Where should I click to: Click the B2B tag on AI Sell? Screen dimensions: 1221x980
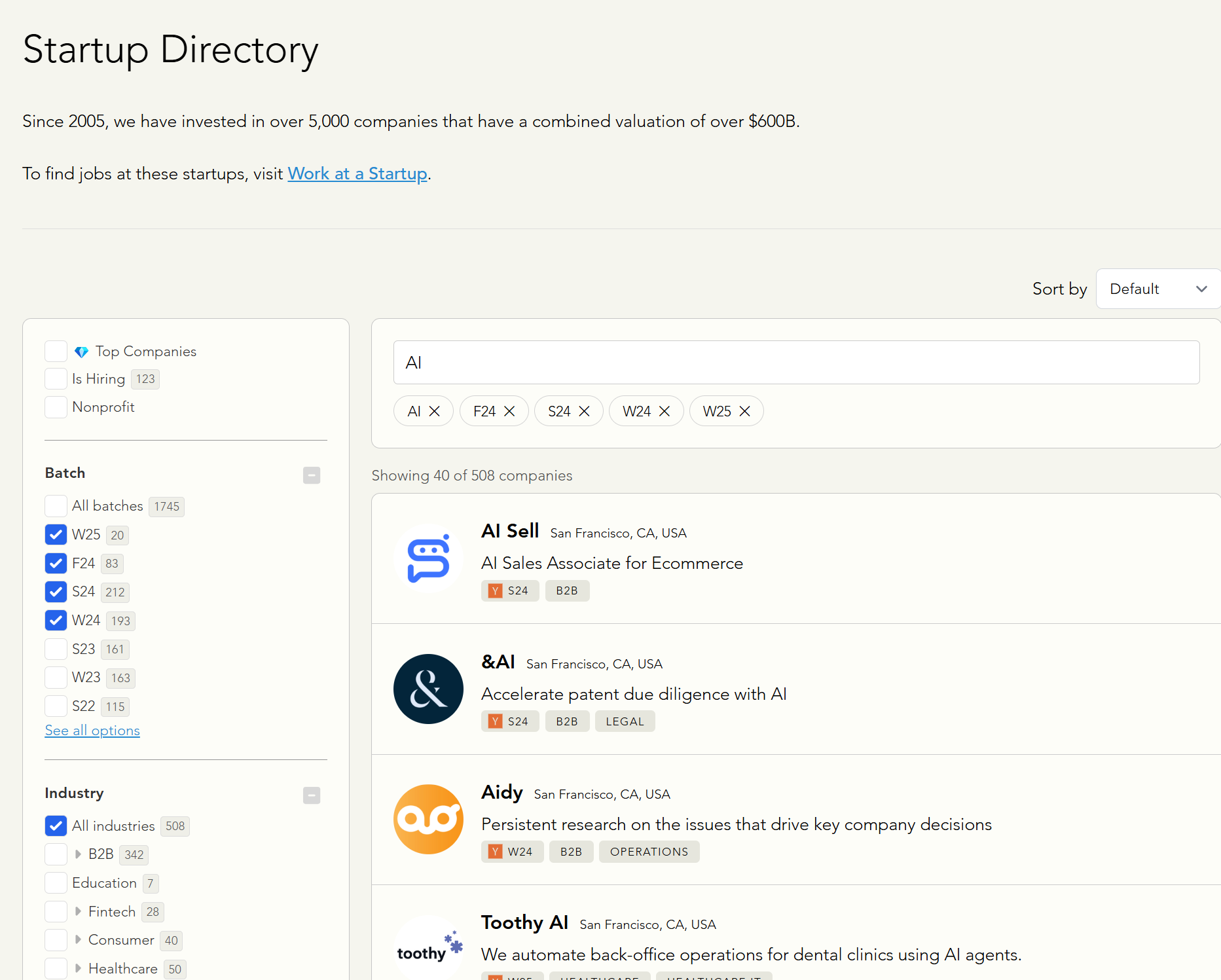567,590
